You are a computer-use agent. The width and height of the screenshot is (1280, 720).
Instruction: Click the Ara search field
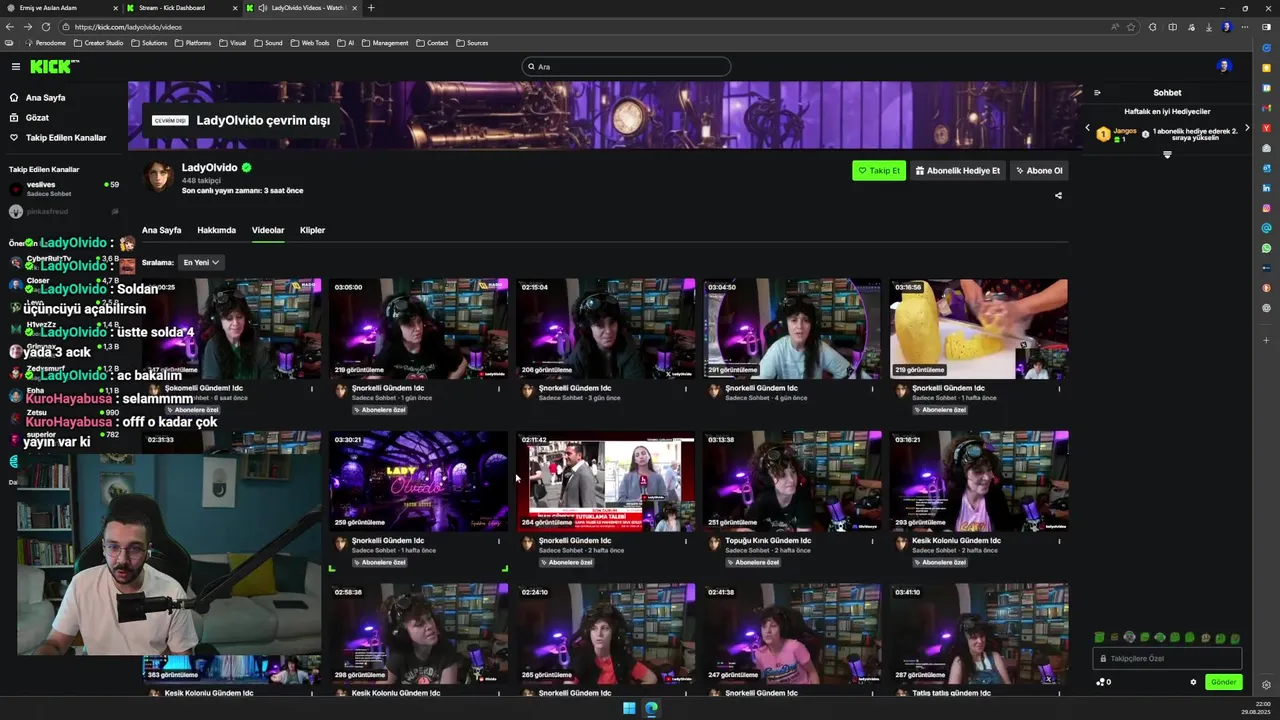click(627, 66)
